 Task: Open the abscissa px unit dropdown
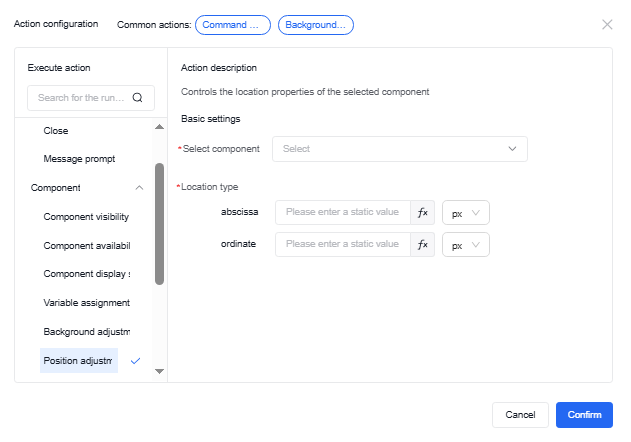pyautogui.click(x=465, y=213)
